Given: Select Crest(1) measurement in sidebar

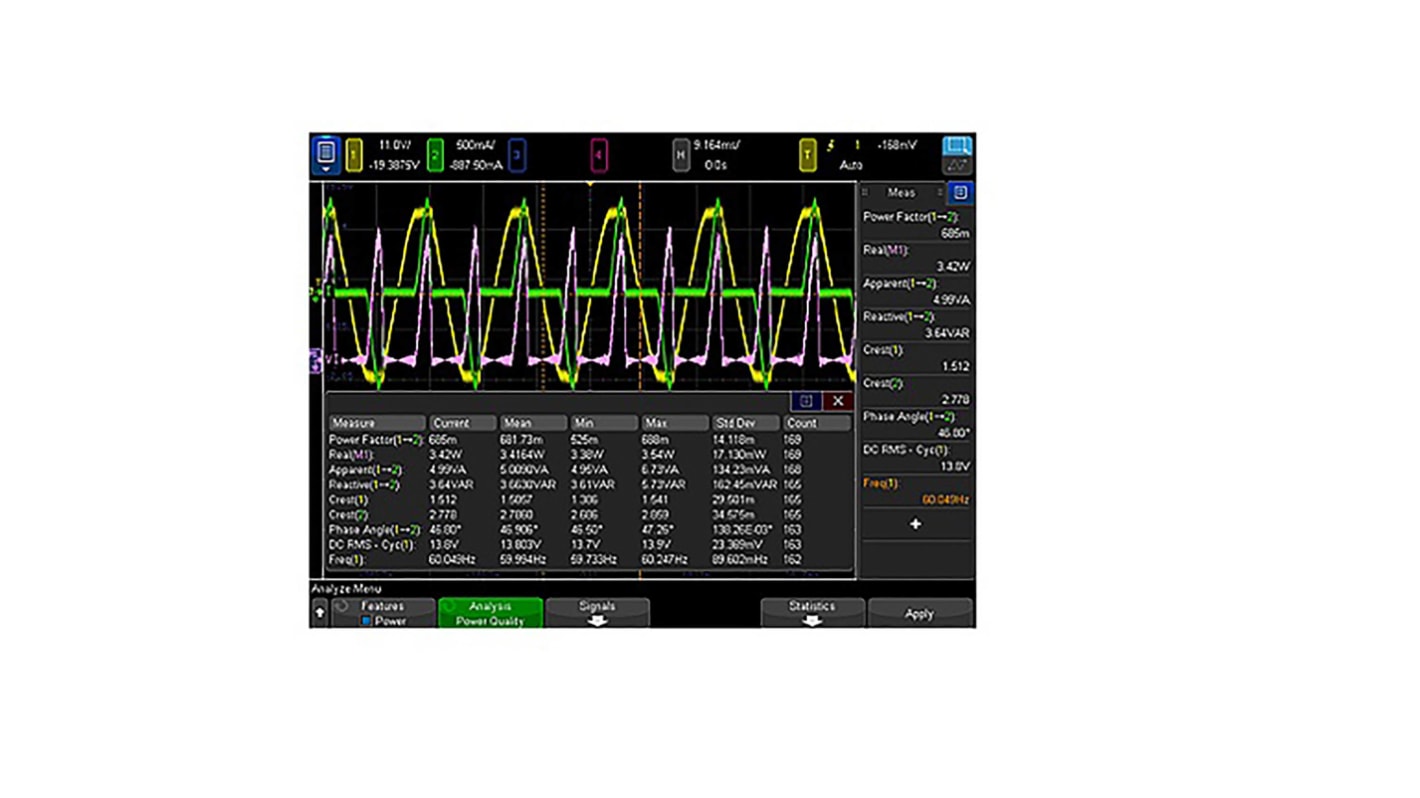Looking at the screenshot, I should pyautogui.click(x=916, y=358).
